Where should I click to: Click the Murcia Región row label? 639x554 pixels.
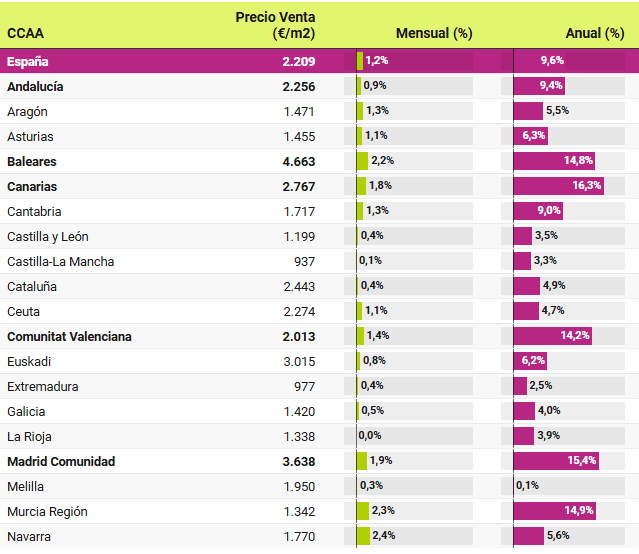pos(47,511)
